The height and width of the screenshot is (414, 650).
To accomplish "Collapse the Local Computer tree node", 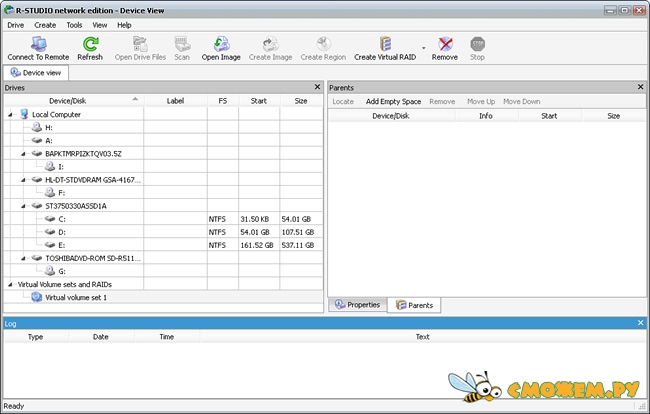I will coord(10,114).
